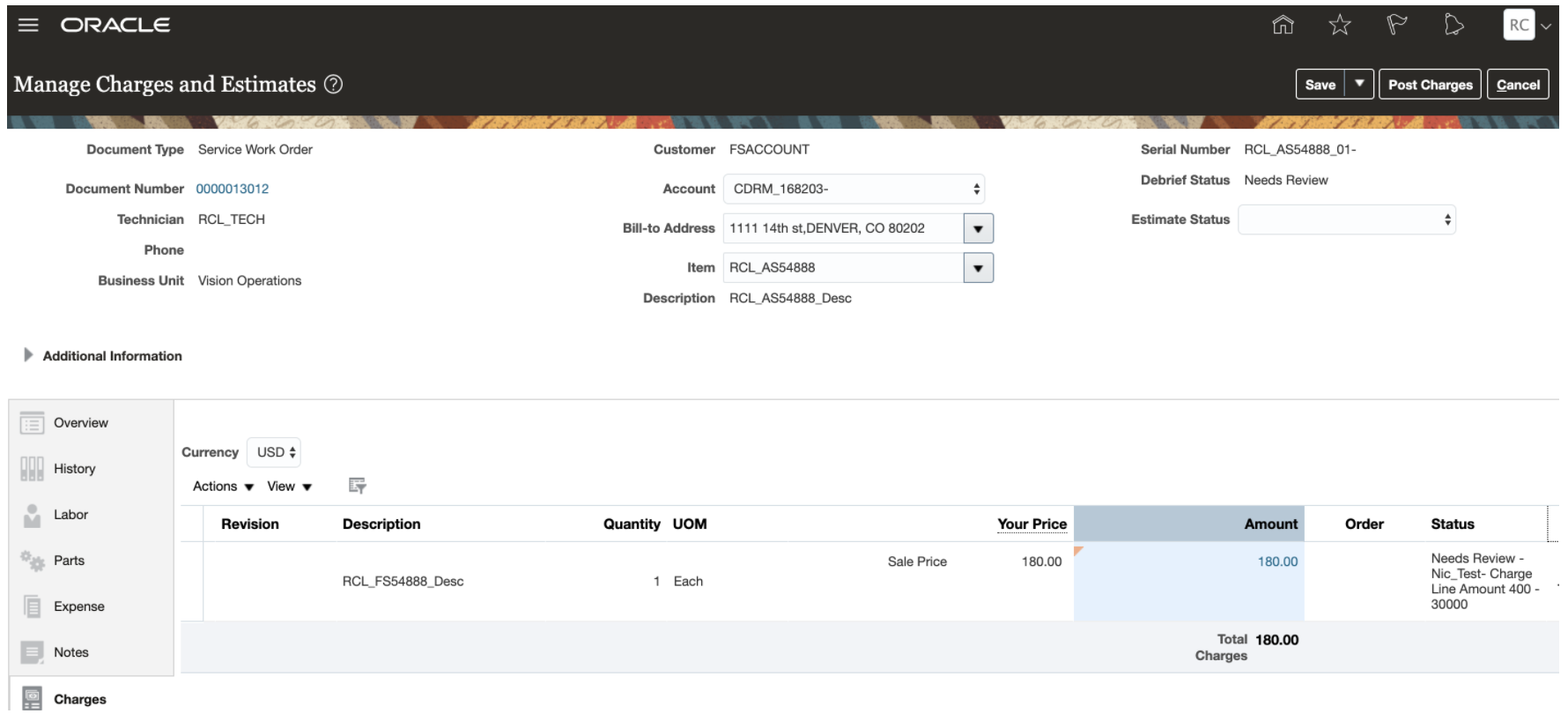Open the Actions menu
The image size is (1568, 721).
coord(223,487)
